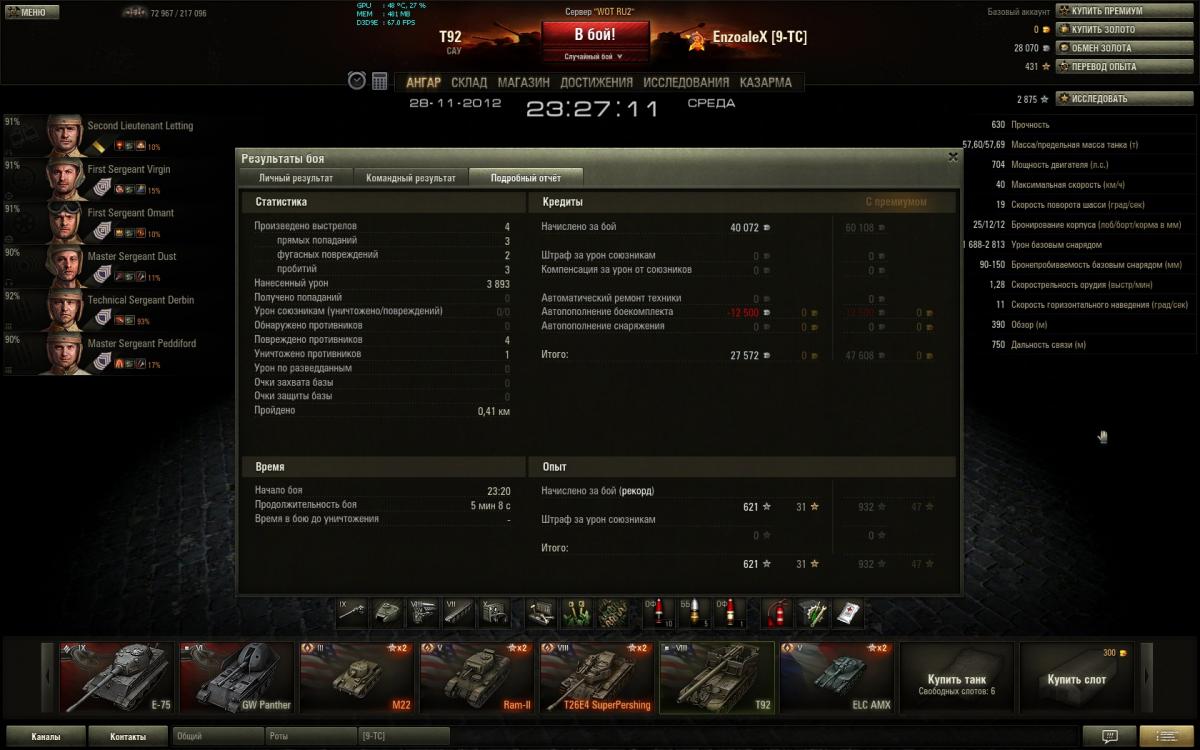1200x750 pixels.
Task: Open the camouflage net equipment slot
Action: 612,612
